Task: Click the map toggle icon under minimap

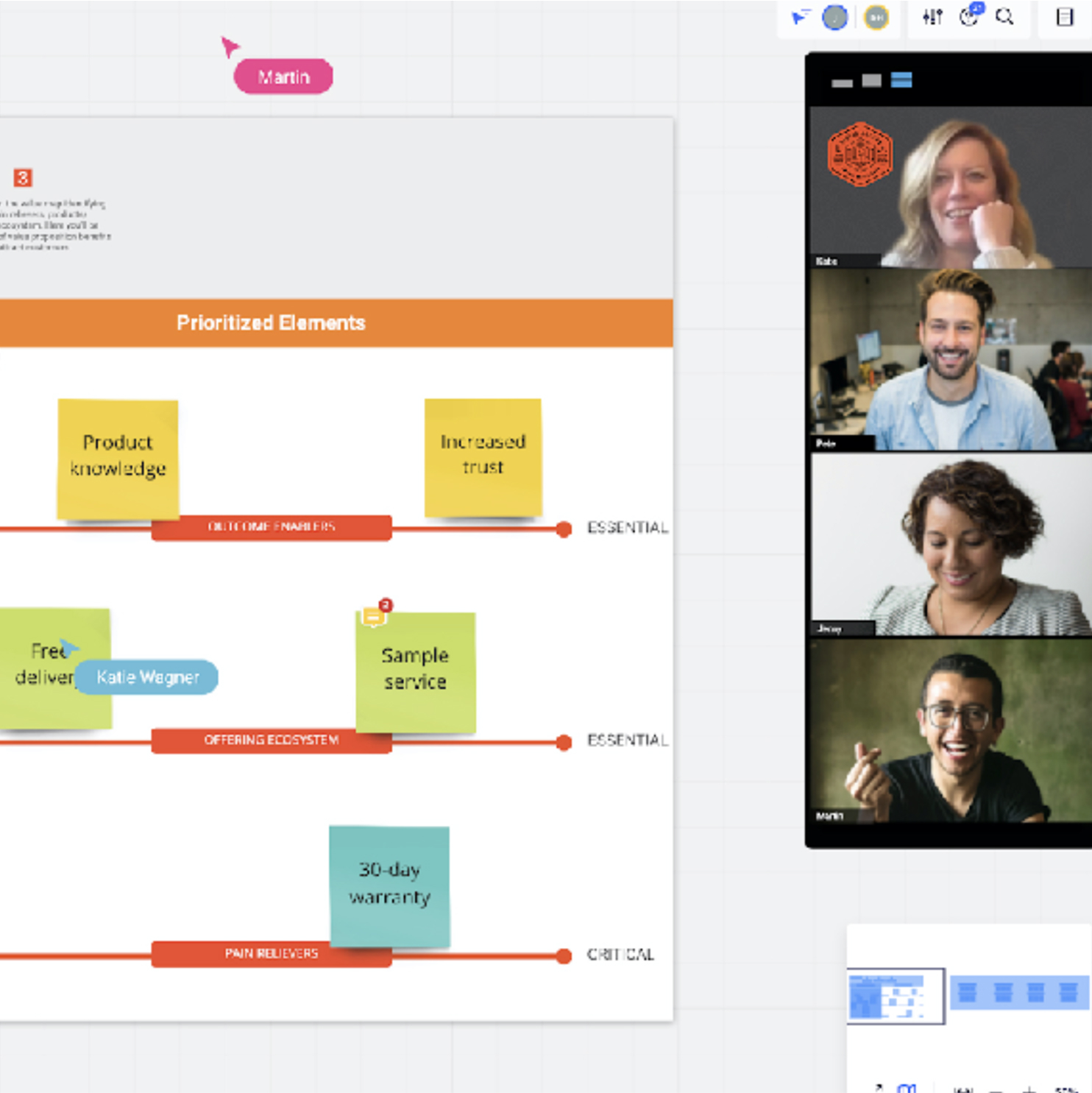Action: [907, 1088]
